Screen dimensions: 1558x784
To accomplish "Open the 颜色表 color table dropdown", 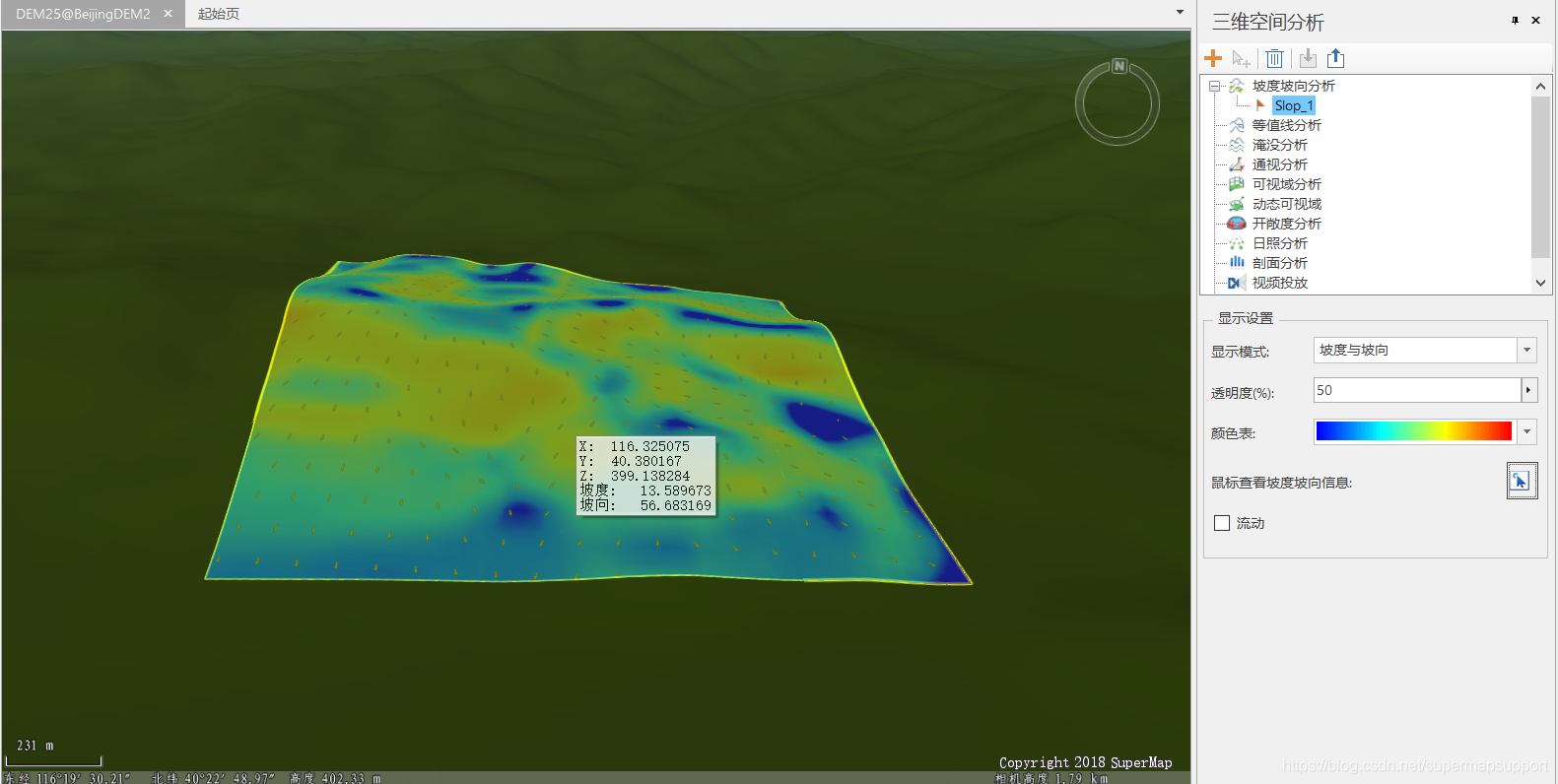I will coord(1526,431).
